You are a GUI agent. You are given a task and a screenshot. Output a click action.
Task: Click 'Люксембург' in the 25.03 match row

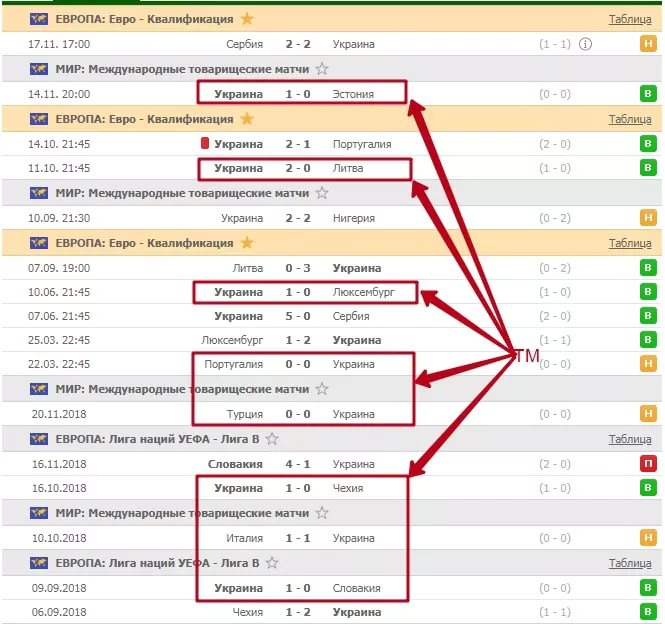232,340
